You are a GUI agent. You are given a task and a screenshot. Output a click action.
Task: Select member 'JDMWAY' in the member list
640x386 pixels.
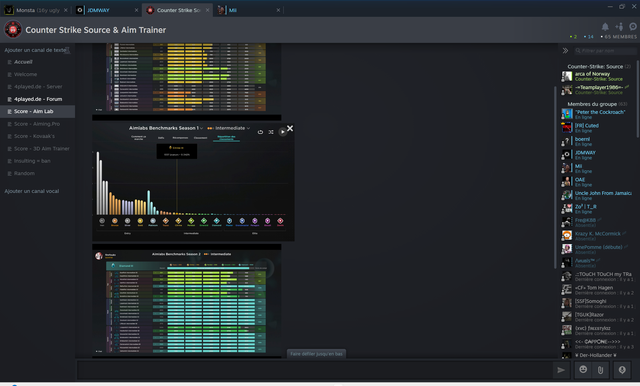pyautogui.click(x=598, y=155)
